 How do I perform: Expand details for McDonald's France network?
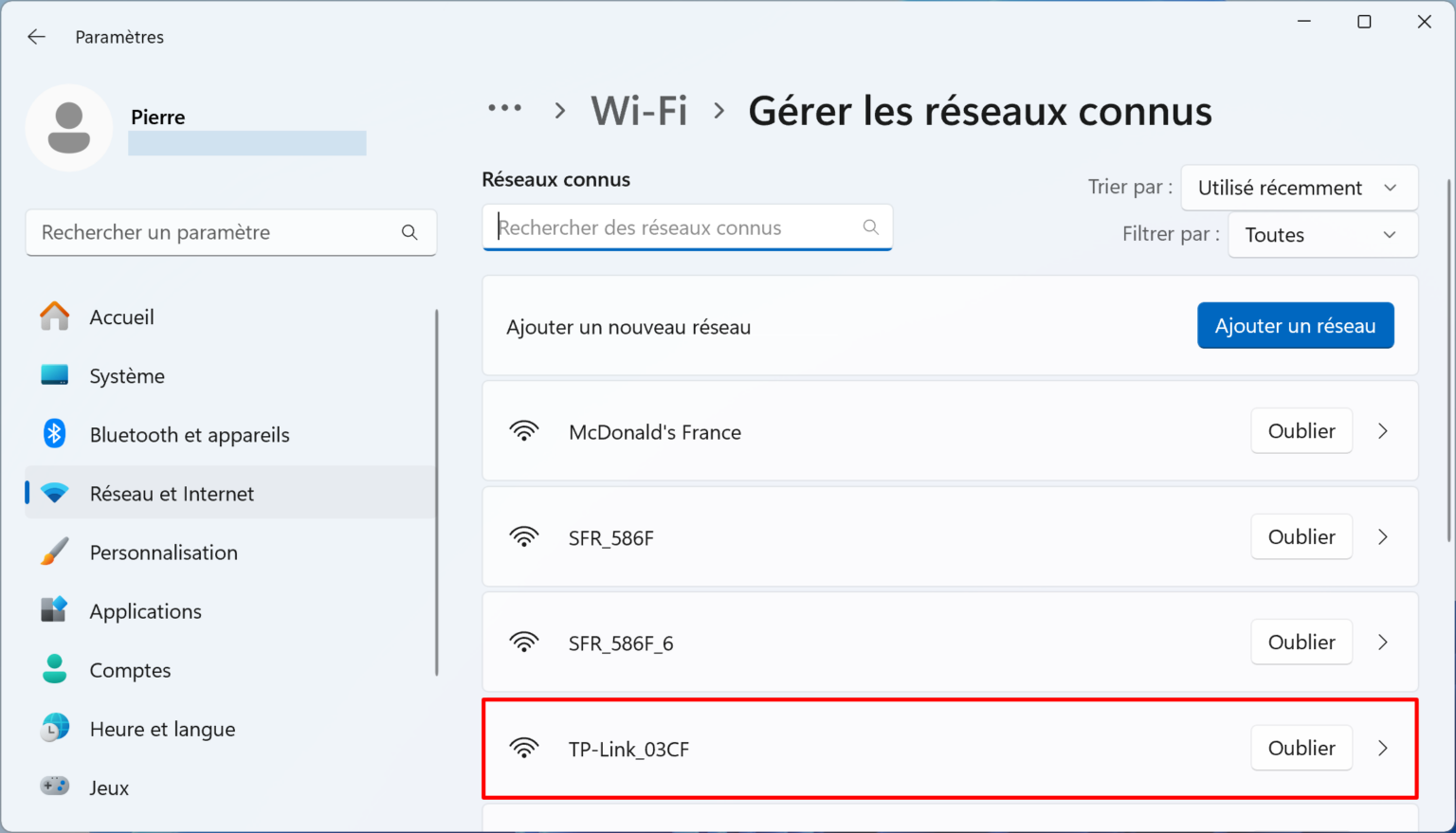1383,431
